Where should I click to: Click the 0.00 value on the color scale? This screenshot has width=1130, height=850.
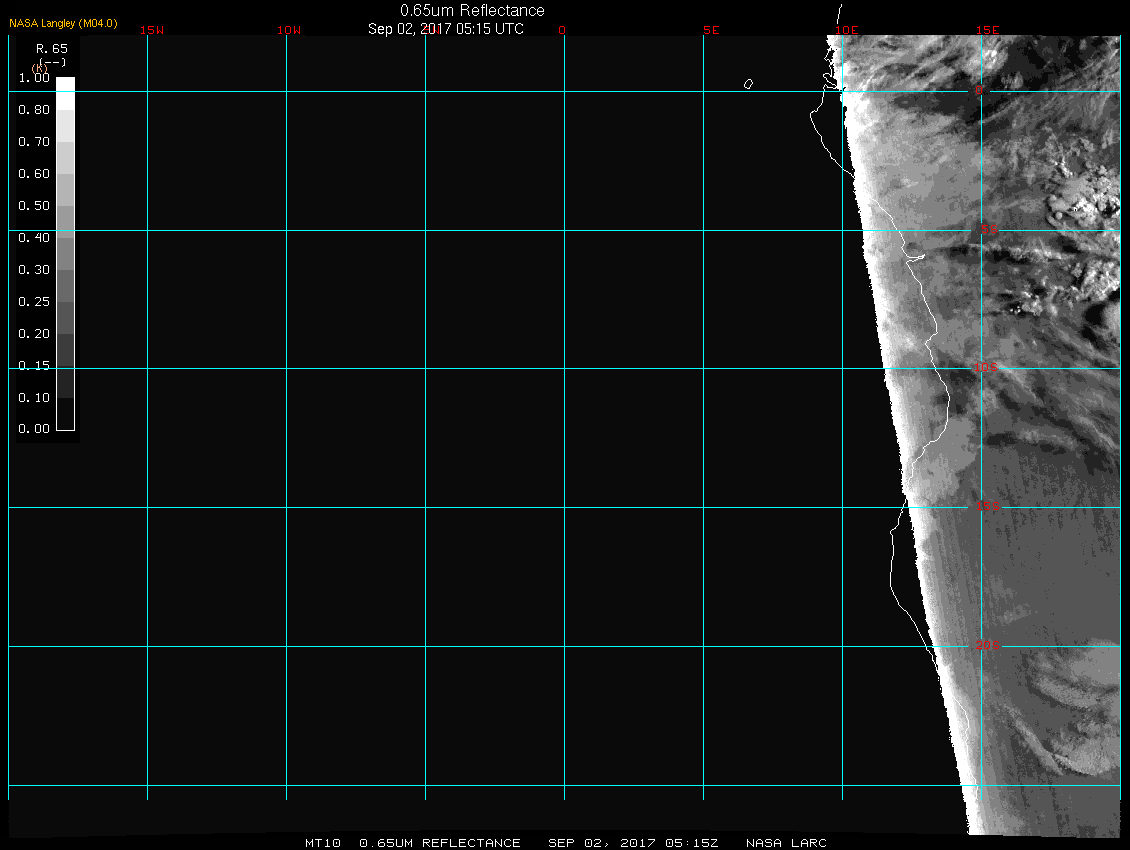pos(34,429)
